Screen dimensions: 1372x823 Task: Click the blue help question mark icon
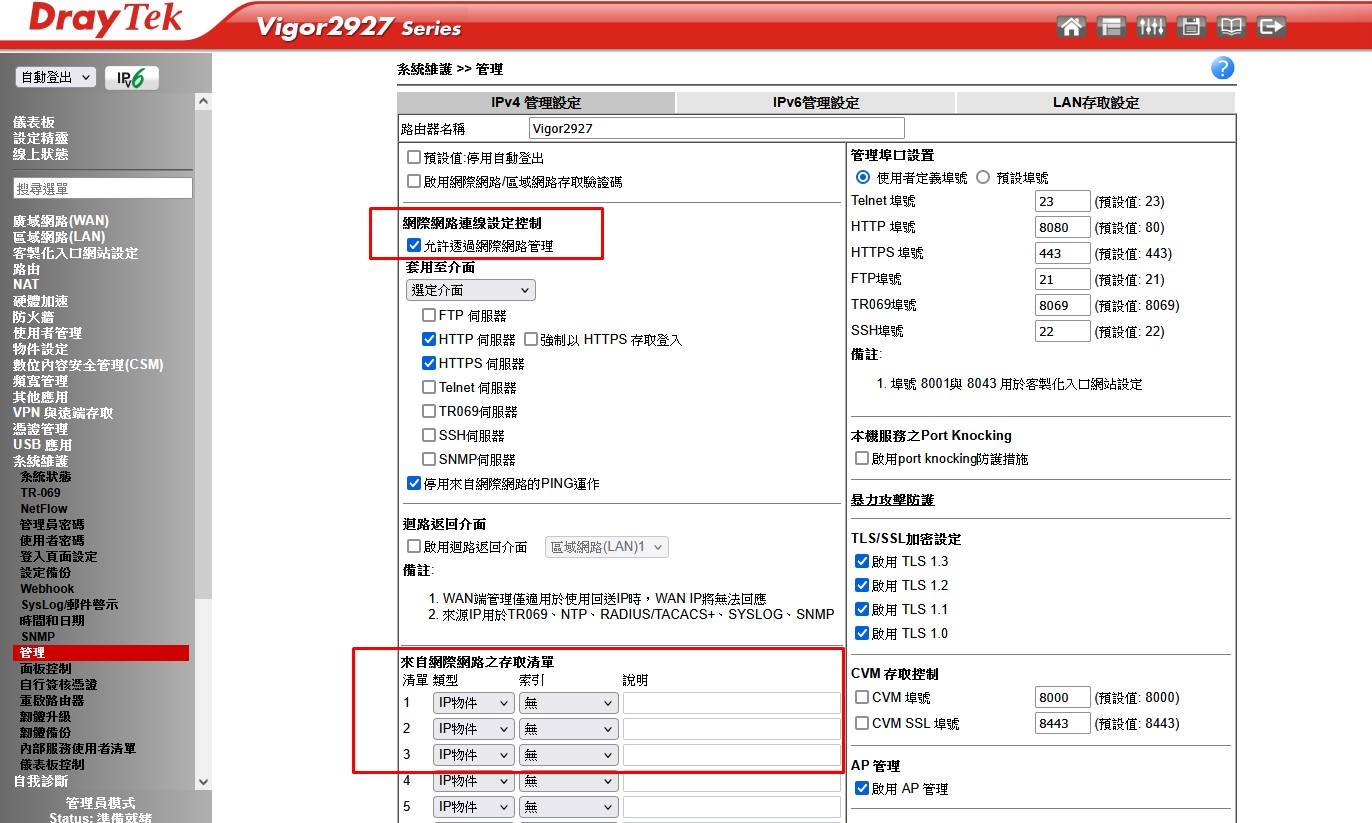pyautogui.click(x=1222, y=68)
